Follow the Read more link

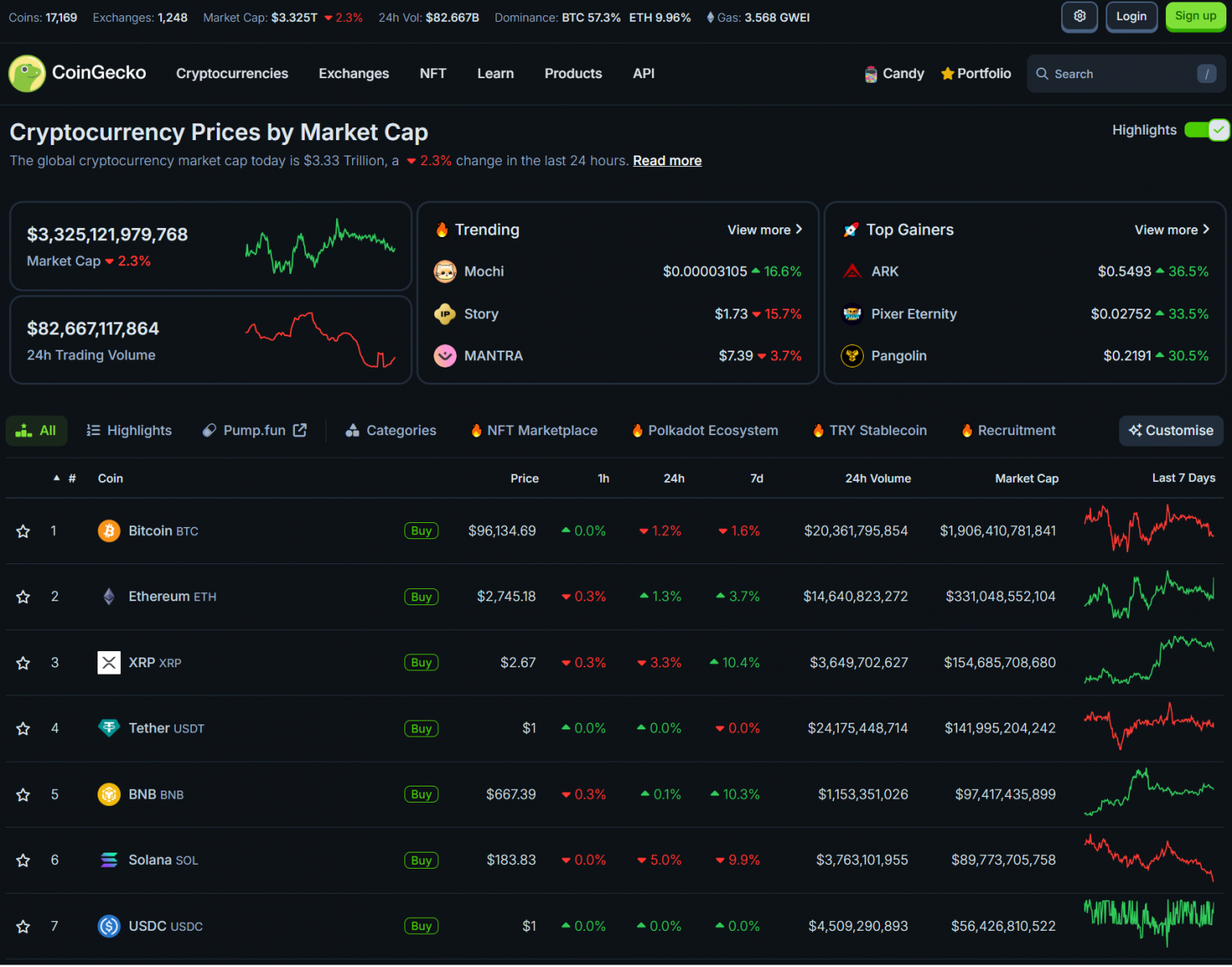[x=666, y=160]
